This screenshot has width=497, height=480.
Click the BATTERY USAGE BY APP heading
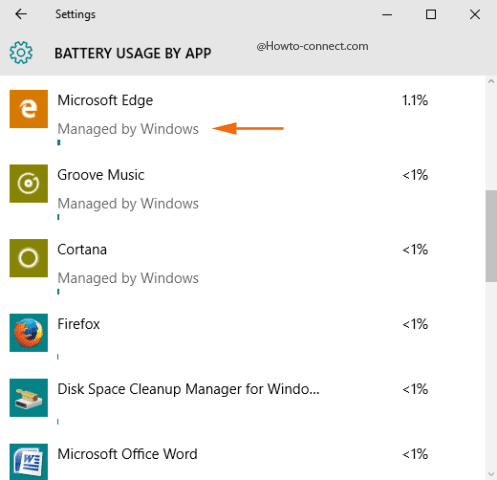(133, 53)
